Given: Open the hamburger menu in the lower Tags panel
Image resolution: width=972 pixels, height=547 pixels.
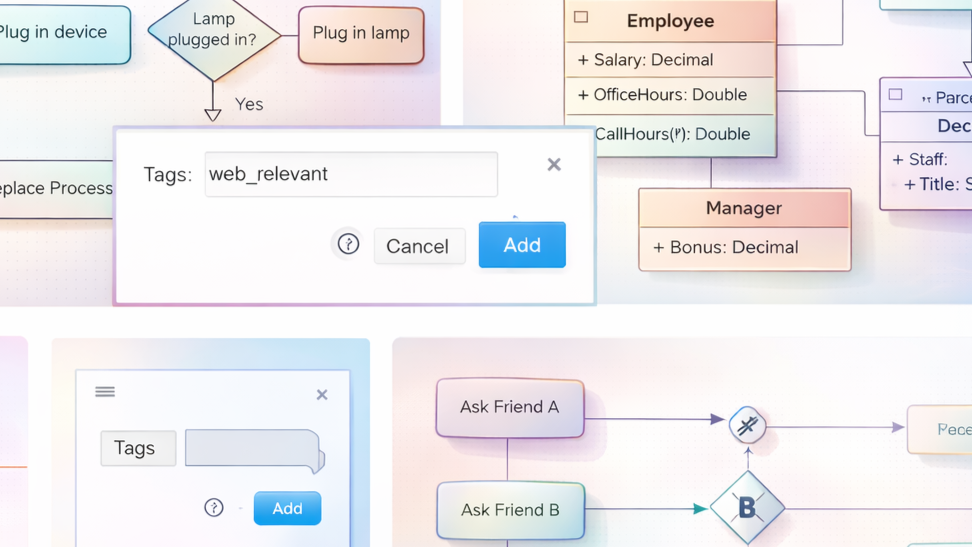Looking at the screenshot, I should (x=105, y=392).
